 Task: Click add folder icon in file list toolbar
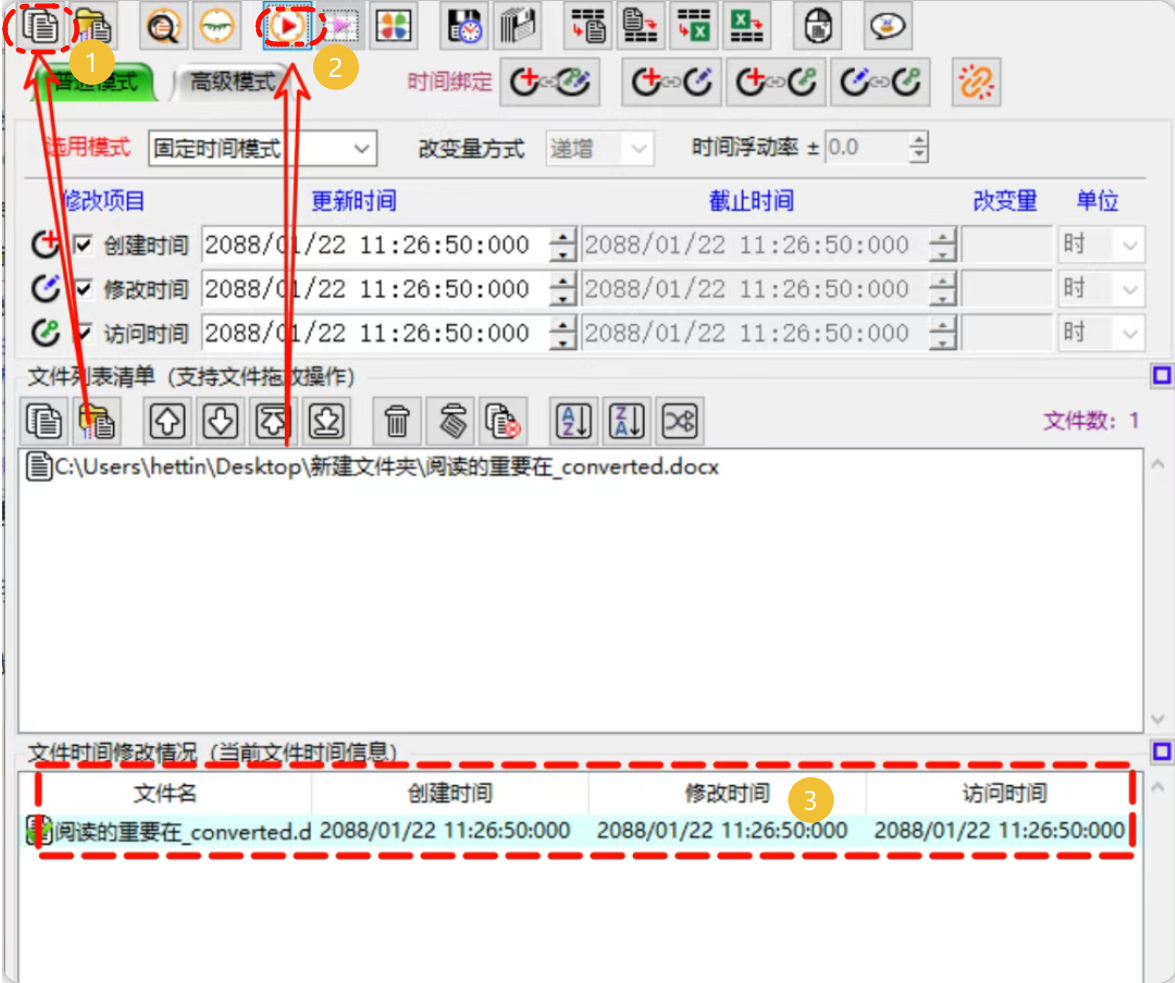(97, 420)
